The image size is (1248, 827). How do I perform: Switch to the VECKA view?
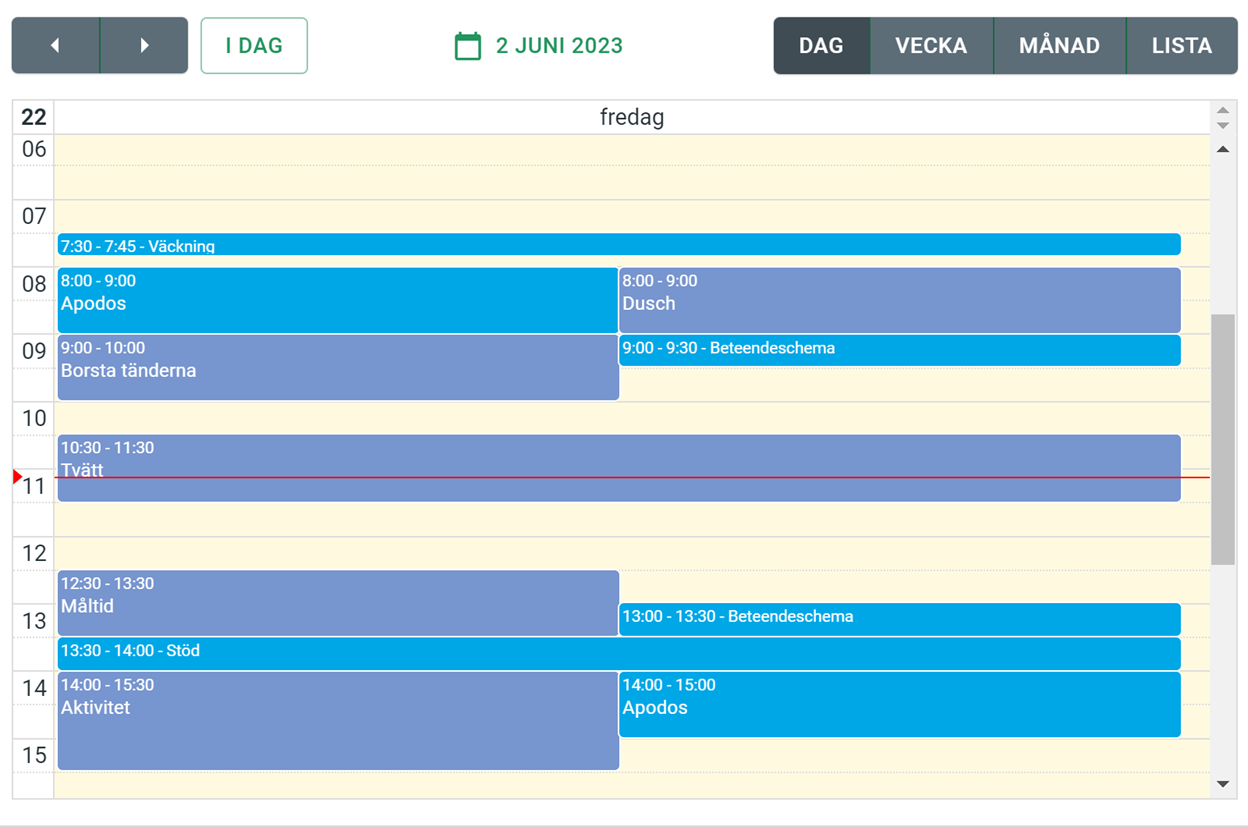click(x=931, y=45)
